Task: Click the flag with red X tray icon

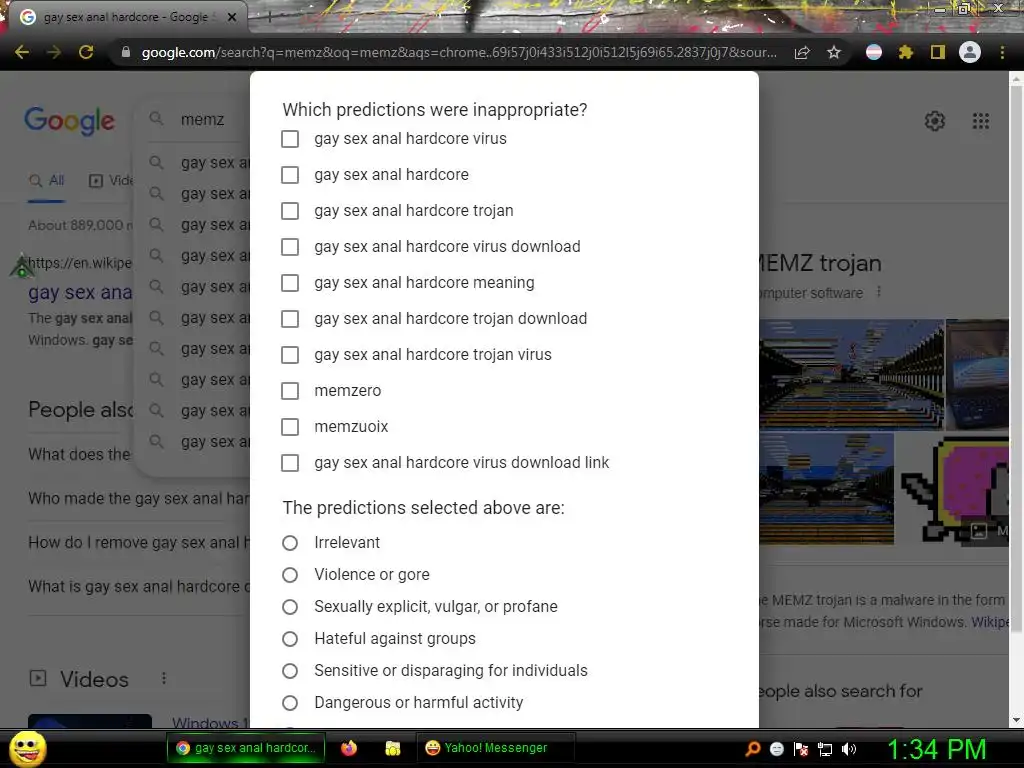Action: (x=801, y=749)
